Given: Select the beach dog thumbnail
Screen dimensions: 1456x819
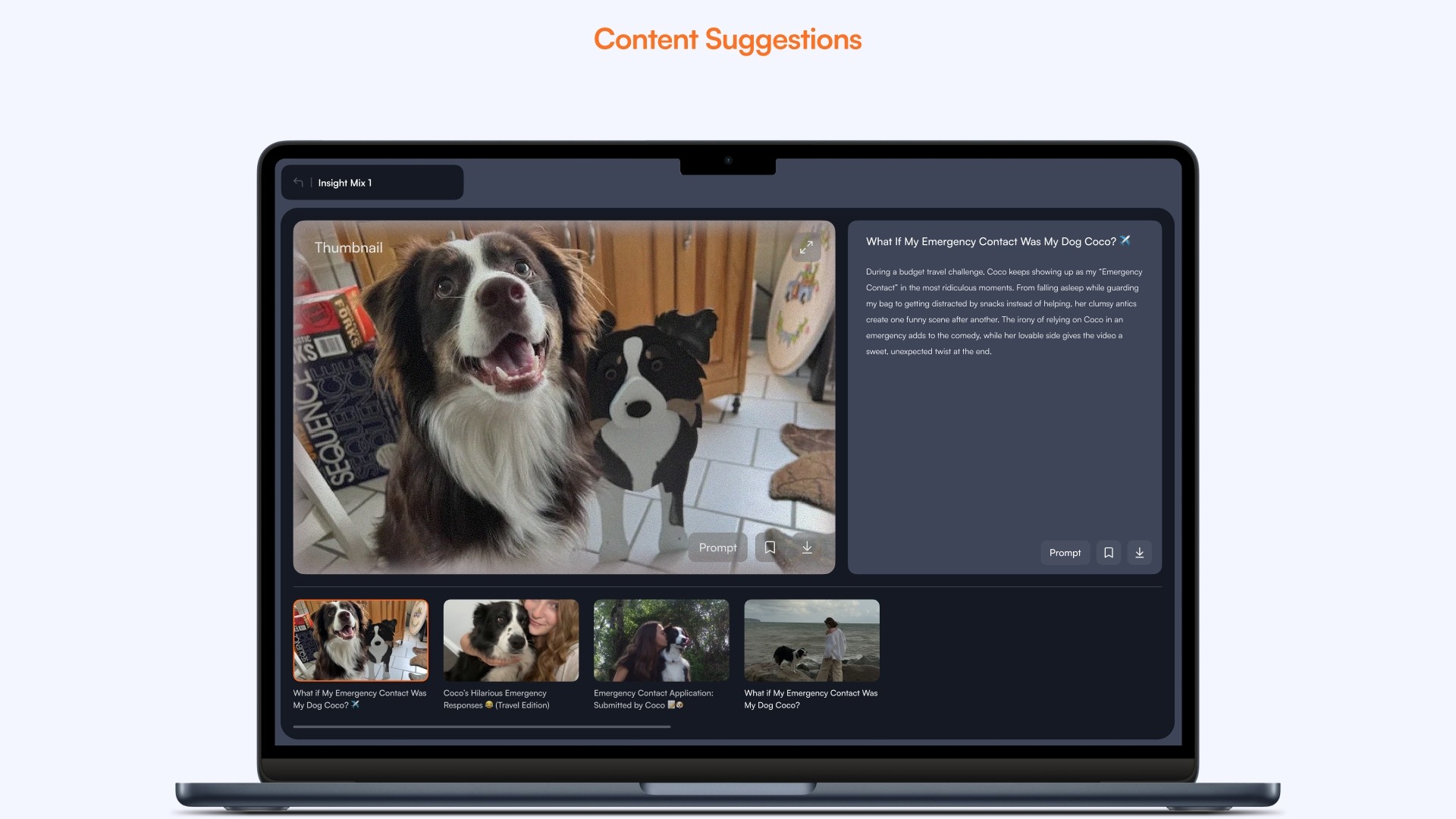Looking at the screenshot, I should click(x=811, y=640).
